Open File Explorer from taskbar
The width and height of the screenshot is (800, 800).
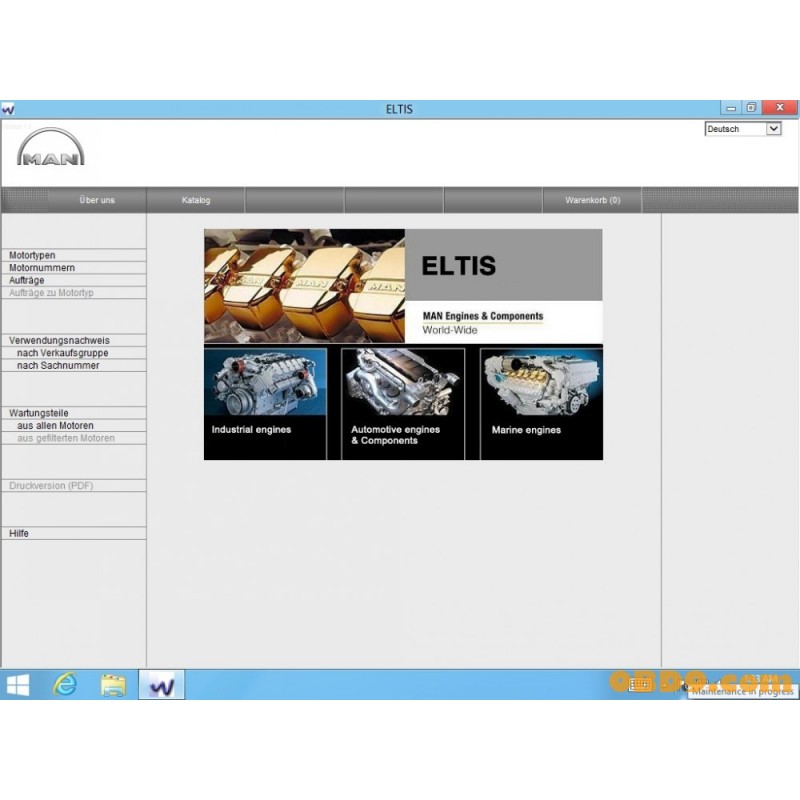tap(113, 685)
